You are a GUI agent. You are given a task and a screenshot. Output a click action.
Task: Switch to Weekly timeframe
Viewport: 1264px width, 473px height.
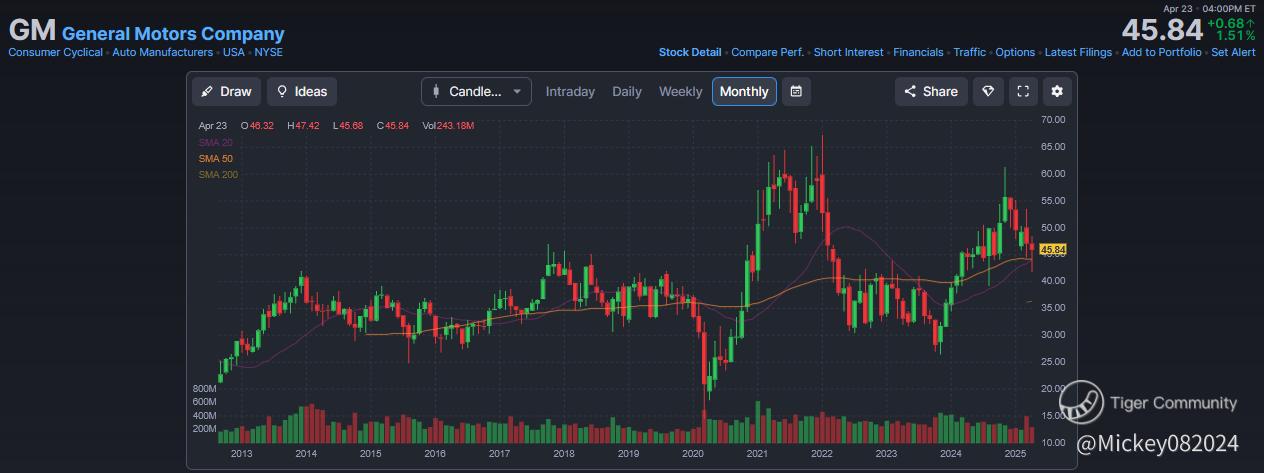(x=680, y=91)
